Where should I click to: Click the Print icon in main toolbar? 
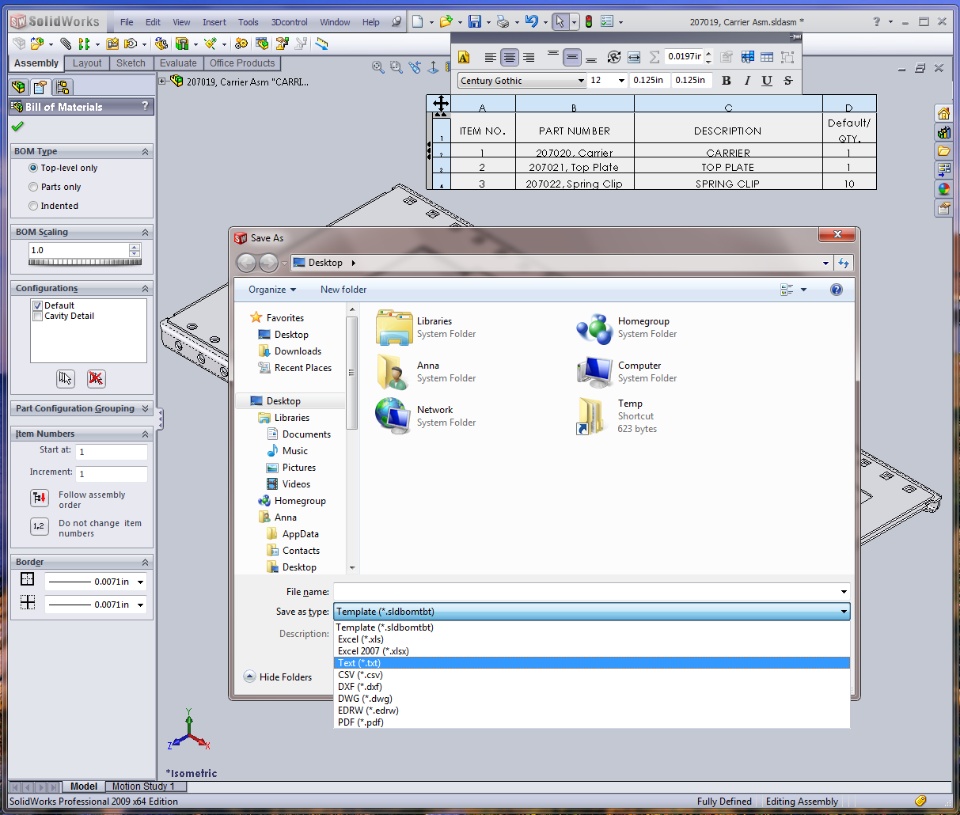(x=503, y=22)
